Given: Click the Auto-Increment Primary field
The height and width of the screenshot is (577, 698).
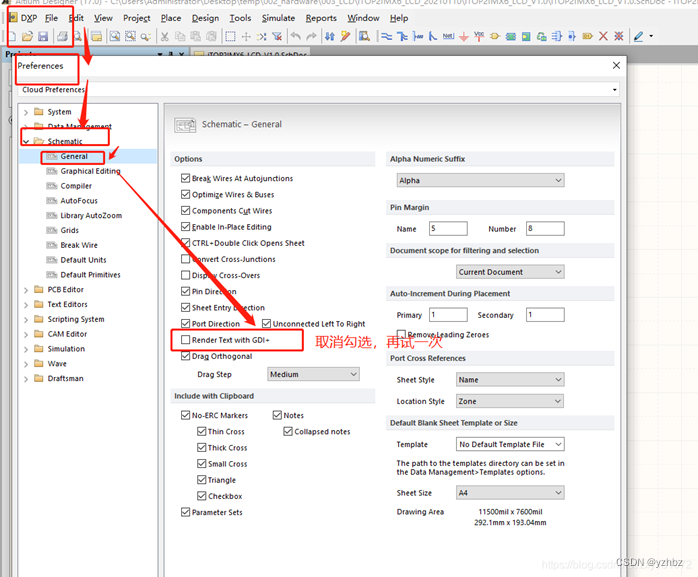Looking at the screenshot, I should click(x=448, y=315).
